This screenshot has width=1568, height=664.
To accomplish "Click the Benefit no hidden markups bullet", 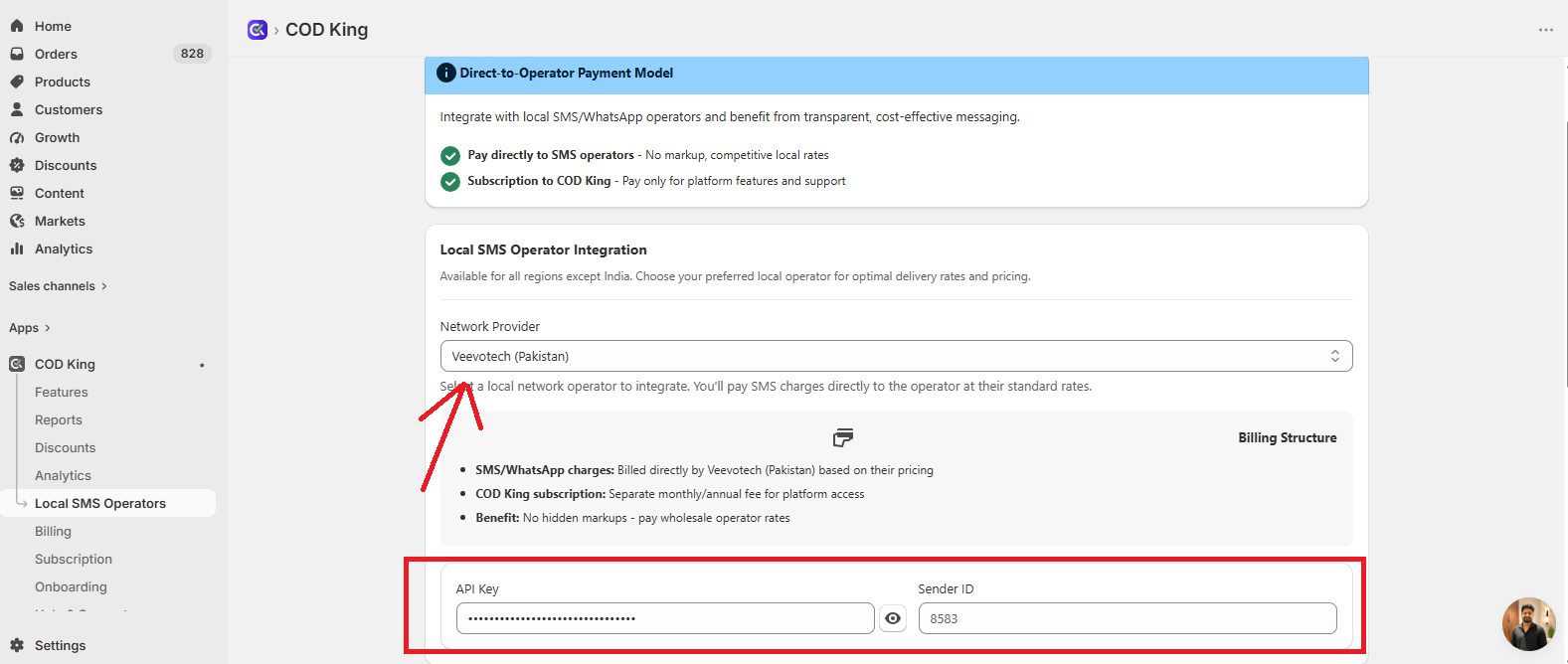I will pyautogui.click(x=632, y=518).
